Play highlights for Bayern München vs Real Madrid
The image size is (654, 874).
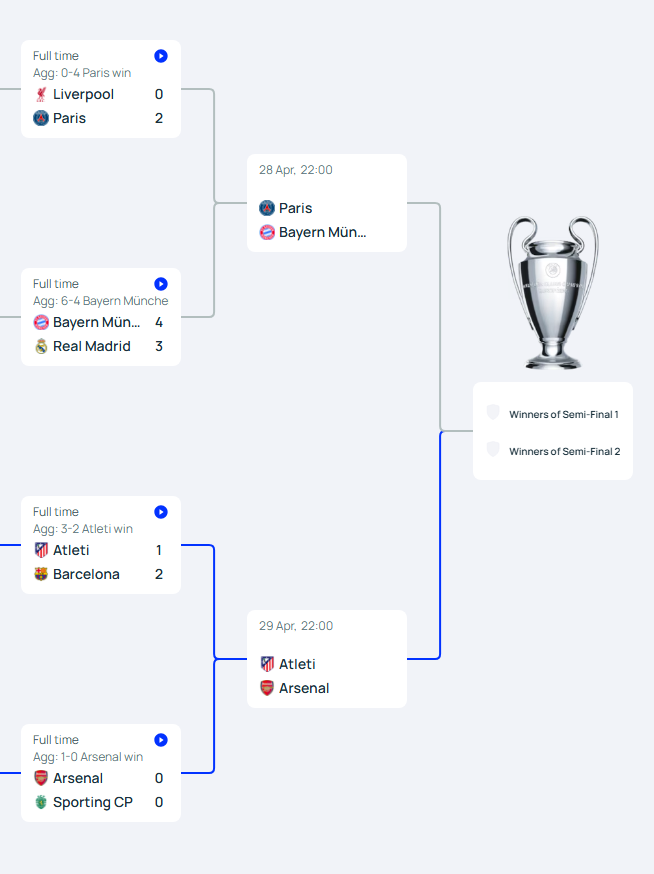161,284
